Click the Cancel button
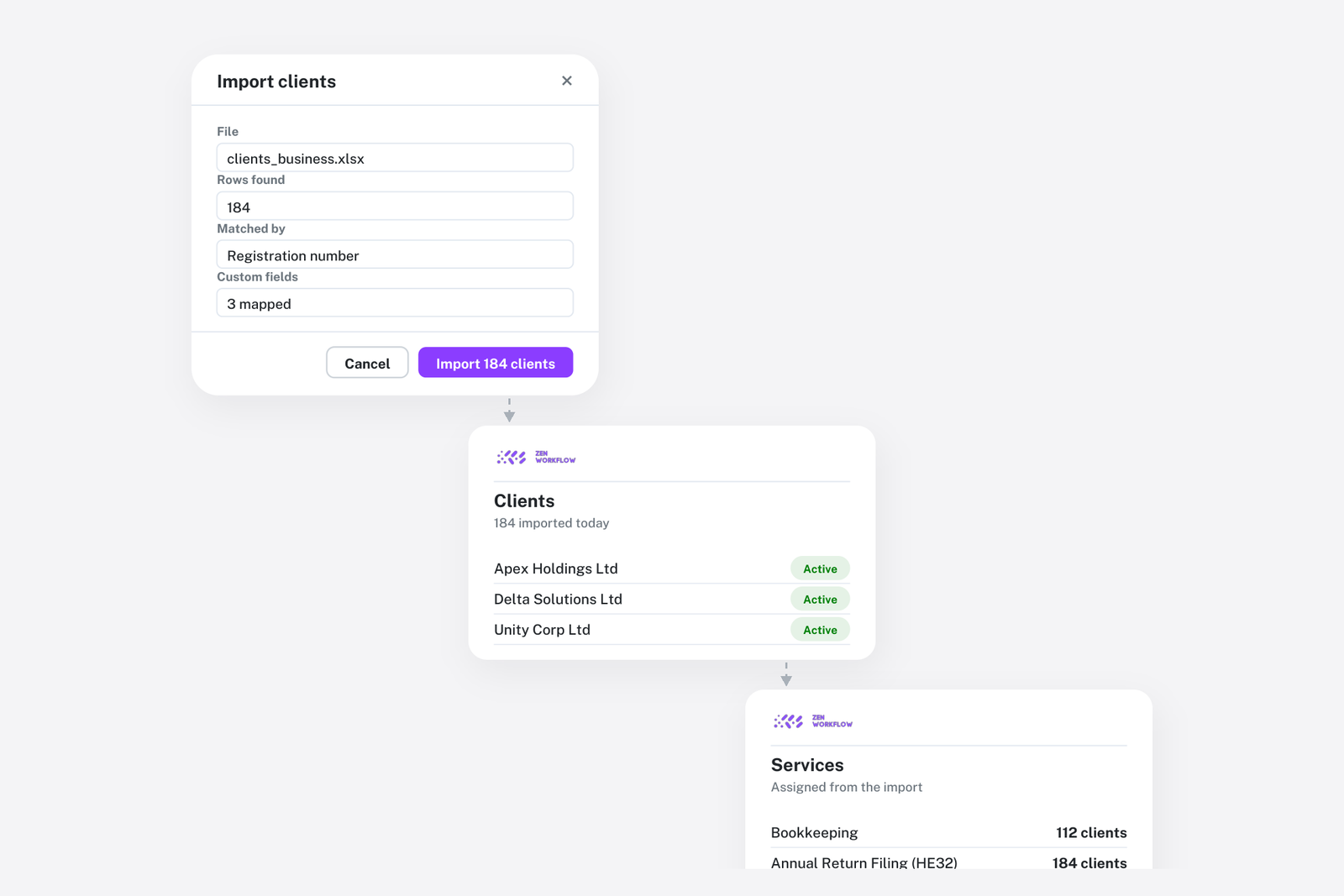The image size is (1344, 896). [367, 363]
